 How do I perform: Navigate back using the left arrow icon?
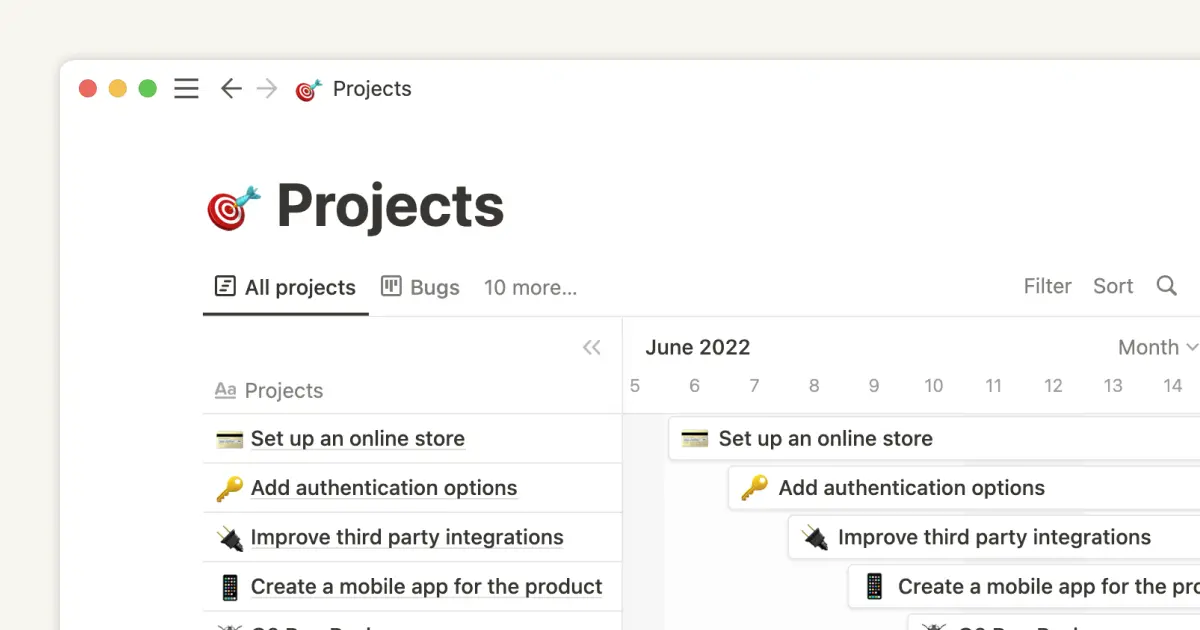pos(231,88)
